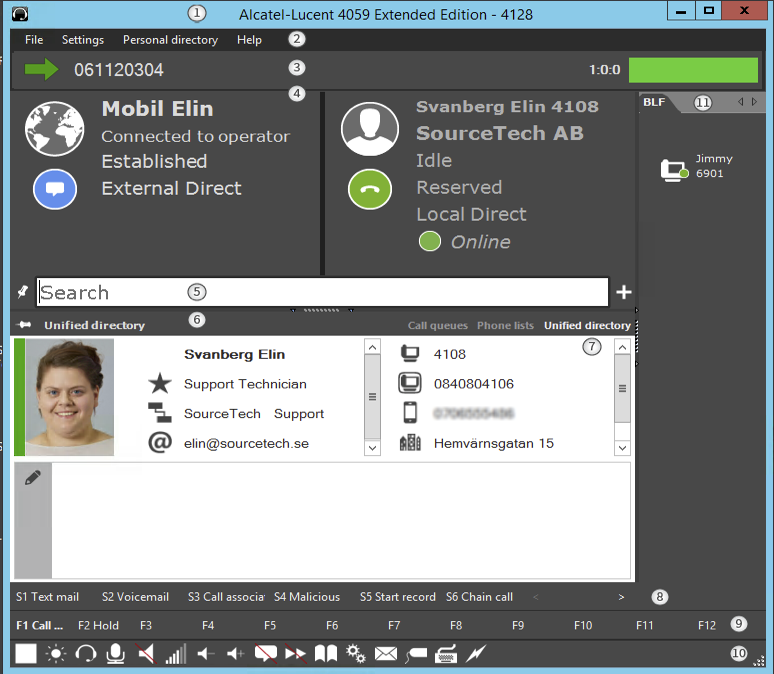
Task: Click the lightning bolt icon
Action: click(476, 654)
